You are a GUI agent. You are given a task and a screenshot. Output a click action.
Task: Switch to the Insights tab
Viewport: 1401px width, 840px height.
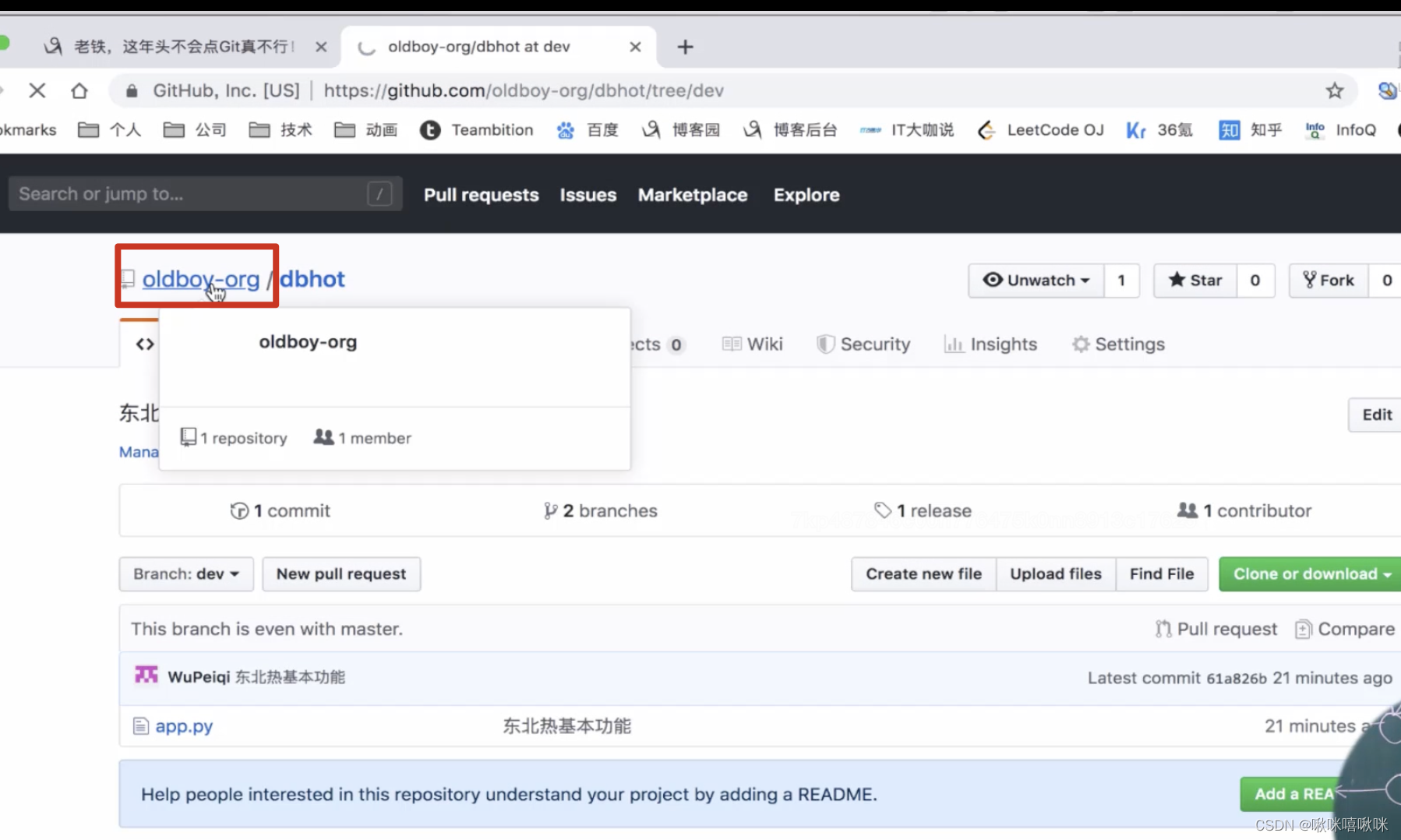tap(990, 344)
